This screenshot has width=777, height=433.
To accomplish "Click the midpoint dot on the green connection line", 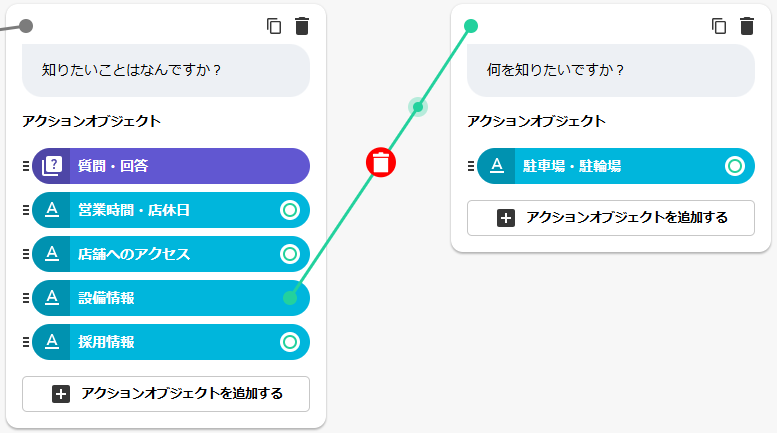I will [x=418, y=107].
